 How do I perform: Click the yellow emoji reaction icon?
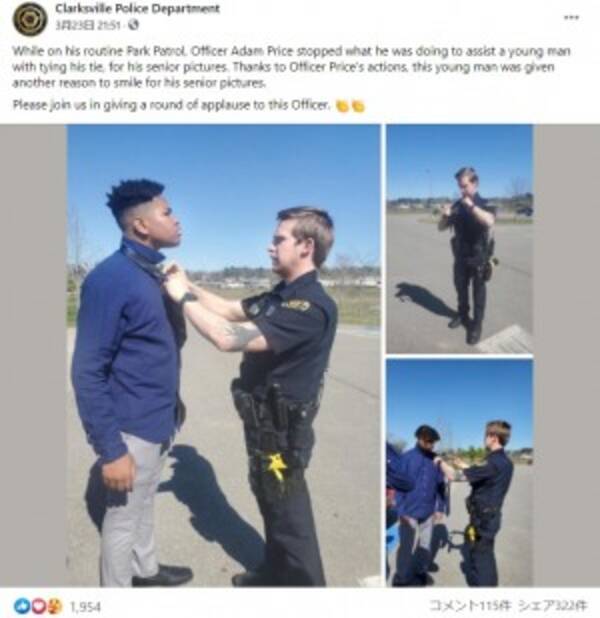pos(55,606)
